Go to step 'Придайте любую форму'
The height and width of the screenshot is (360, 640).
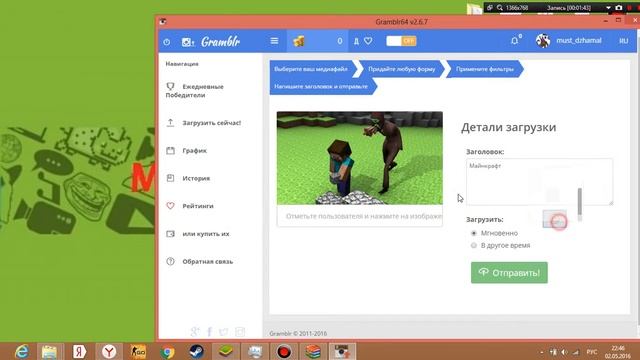[402, 69]
